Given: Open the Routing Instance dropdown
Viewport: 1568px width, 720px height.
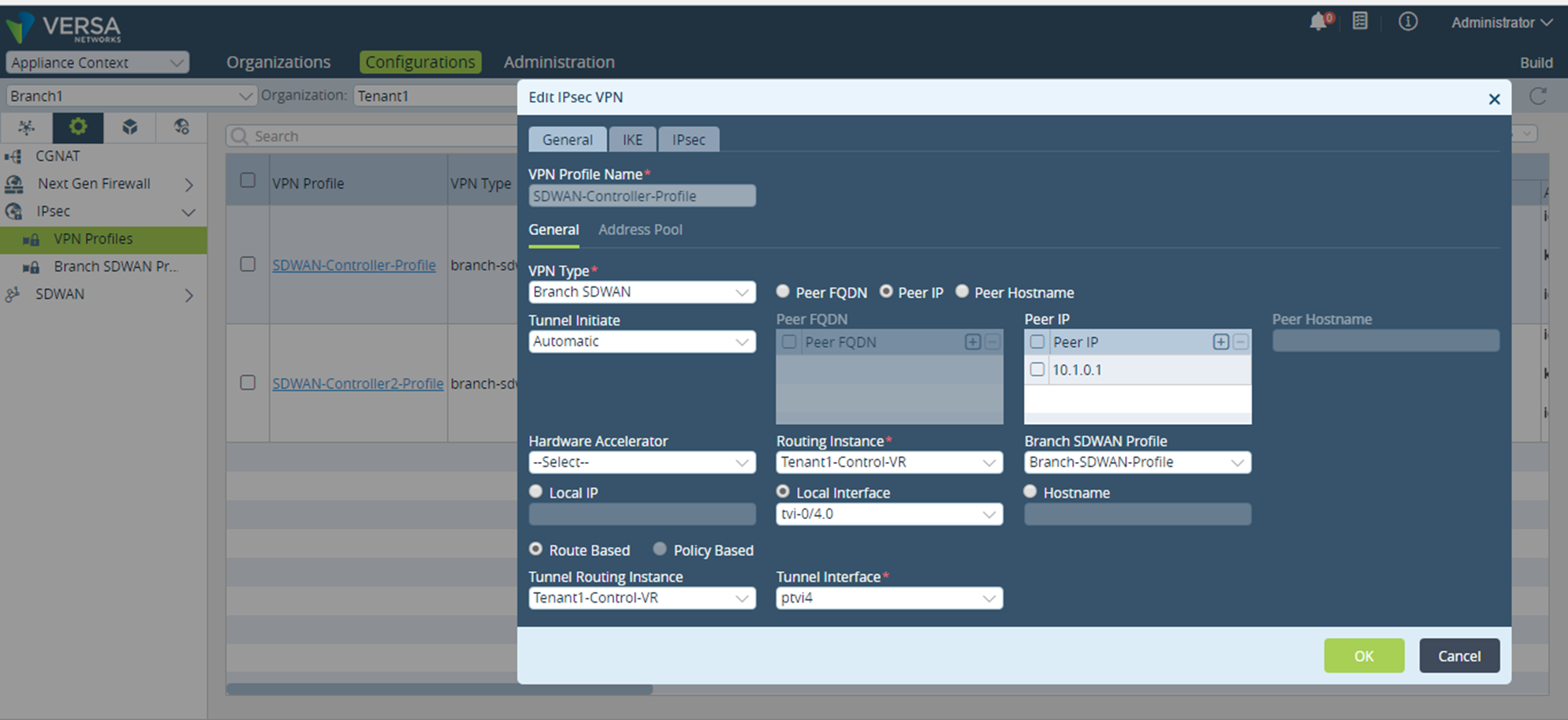Looking at the screenshot, I should tap(889, 462).
